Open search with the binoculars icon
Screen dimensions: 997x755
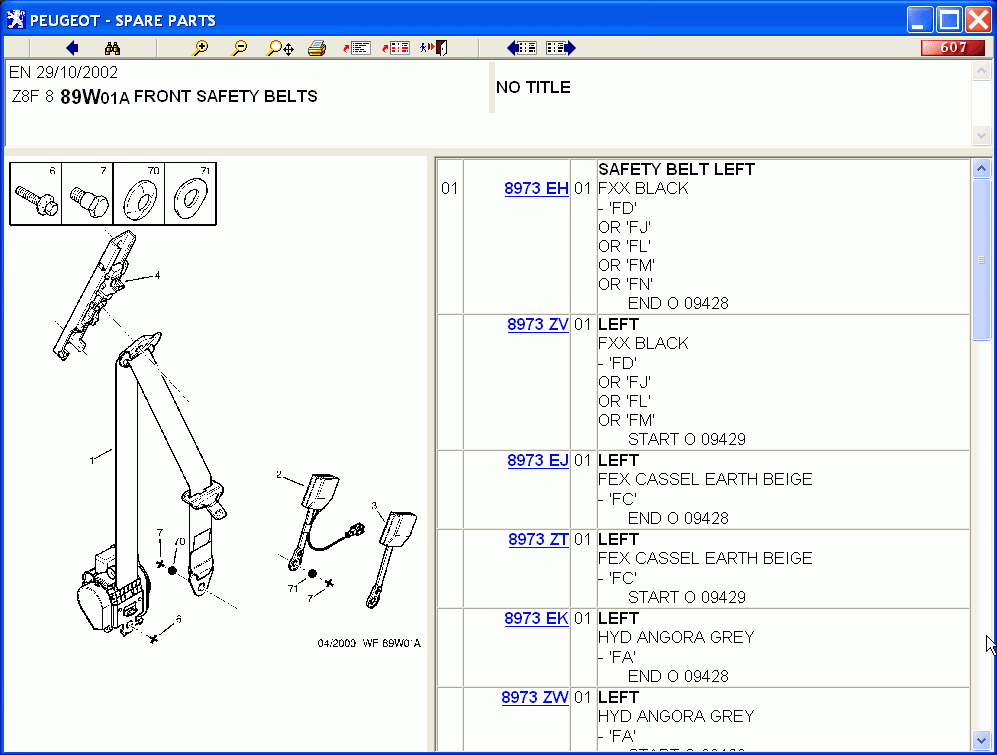[113, 48]
